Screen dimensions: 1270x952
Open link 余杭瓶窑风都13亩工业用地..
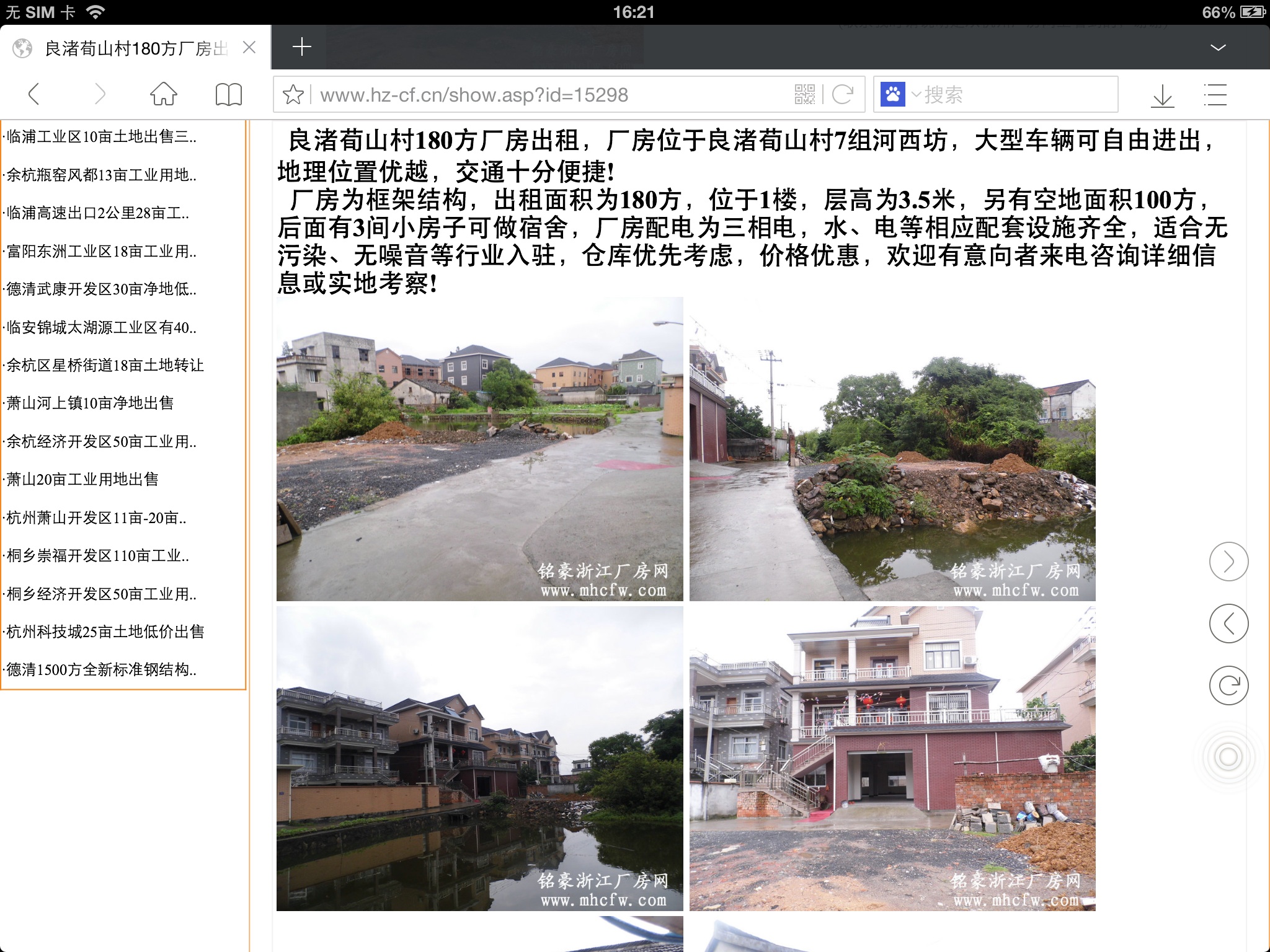[x=100, y=175]
